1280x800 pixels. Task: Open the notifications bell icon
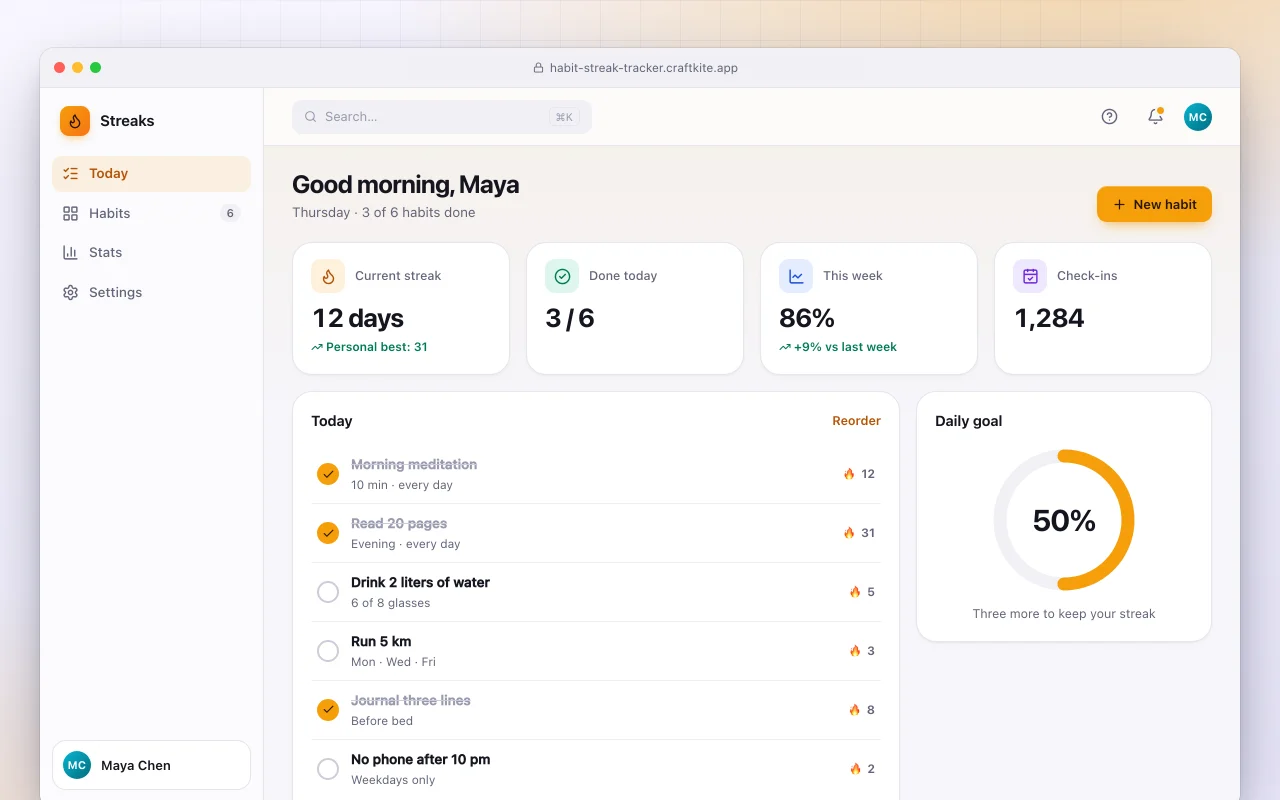tap(1155, 117)
